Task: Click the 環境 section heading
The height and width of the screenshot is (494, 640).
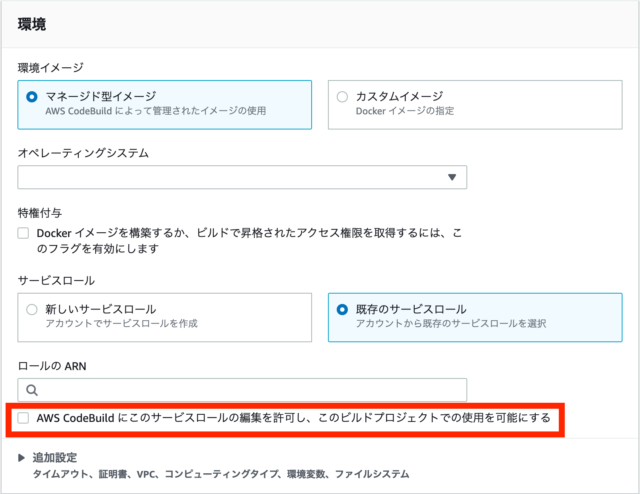Action: [x=32, y=24]
